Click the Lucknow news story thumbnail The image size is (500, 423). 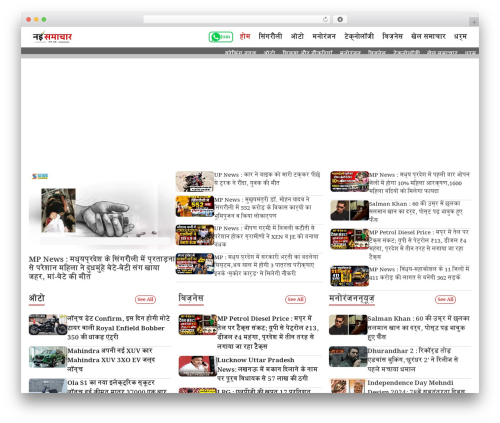[x=198, y=366]
